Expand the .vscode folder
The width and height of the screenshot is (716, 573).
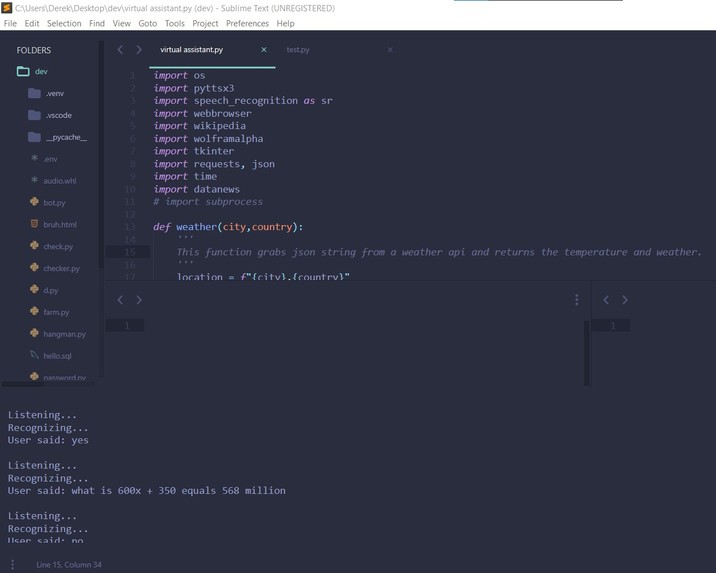coord(58,115)
